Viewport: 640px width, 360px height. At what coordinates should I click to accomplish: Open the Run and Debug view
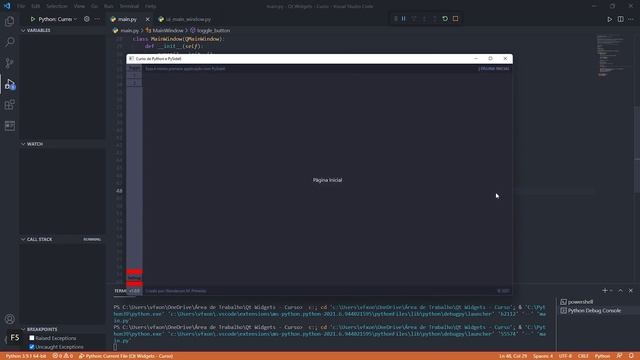coord(10,84)
